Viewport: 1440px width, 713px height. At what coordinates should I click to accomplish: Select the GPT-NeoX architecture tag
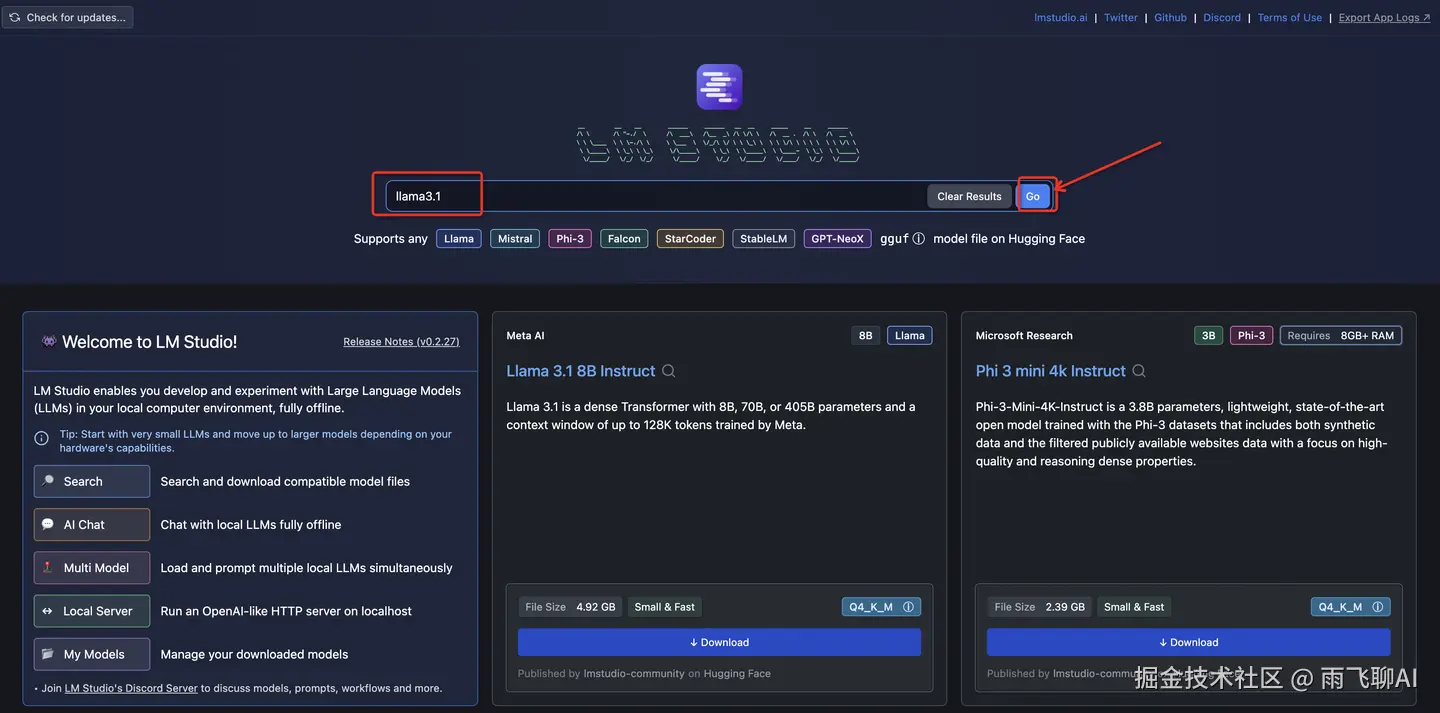pos(837,239)
